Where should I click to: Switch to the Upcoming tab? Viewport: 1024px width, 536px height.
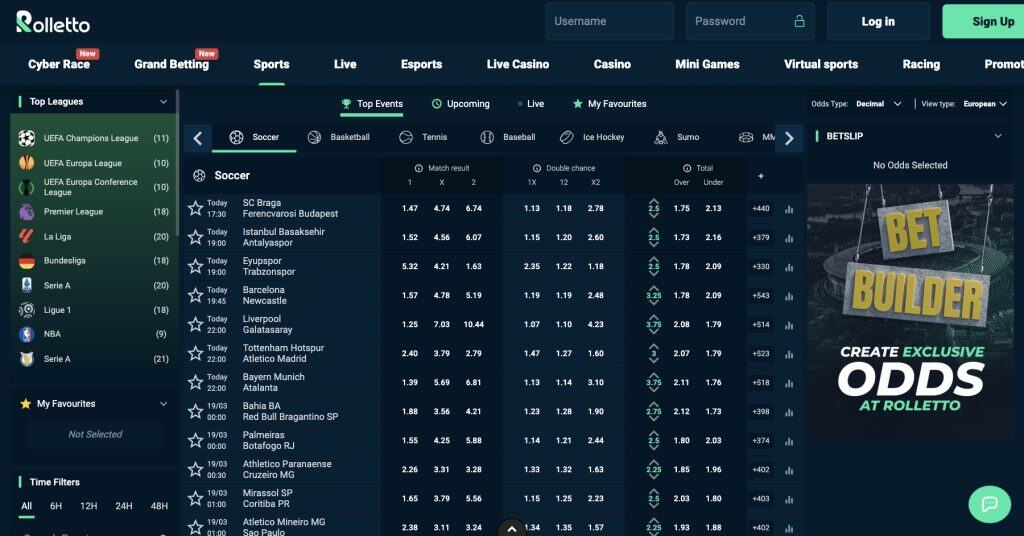click(460, 104)
